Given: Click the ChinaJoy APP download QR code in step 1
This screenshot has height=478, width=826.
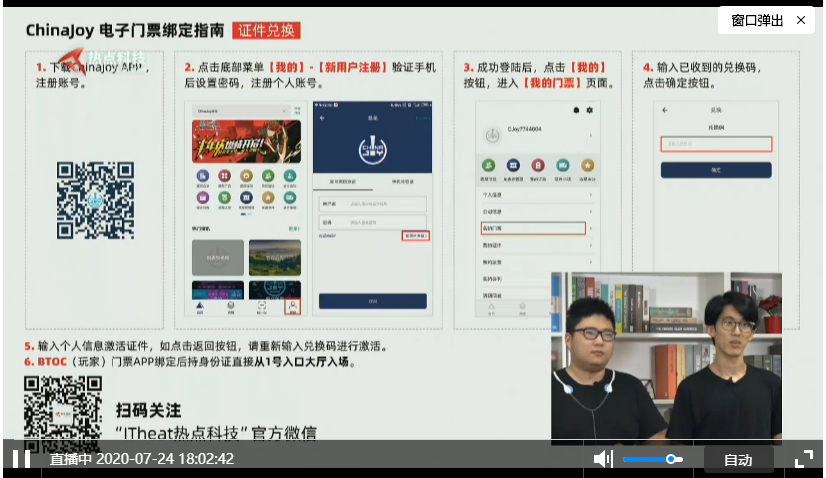Looking at the screenshot, I should (x=95, y=200).
